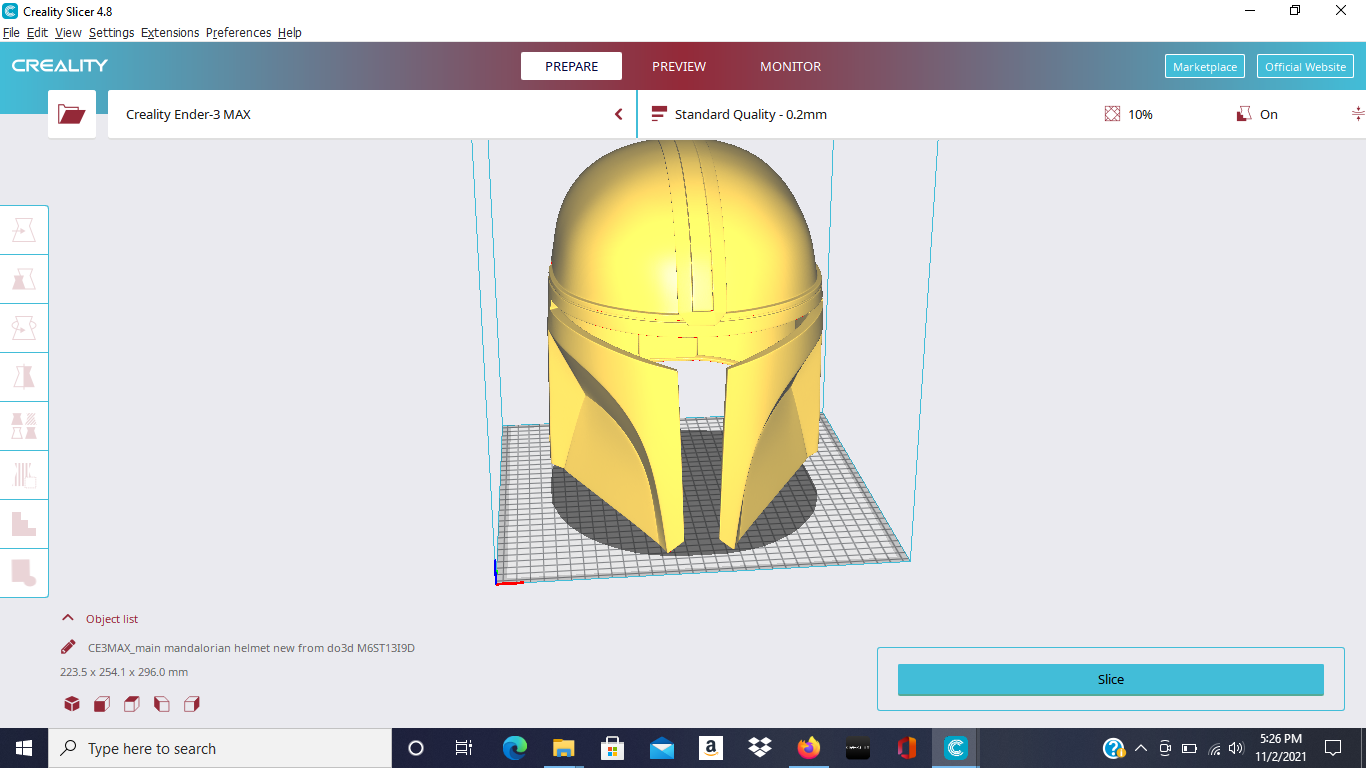Select the isometric view cube preset
Viewport: 1366px width, 768px height.
coord(71,704)
